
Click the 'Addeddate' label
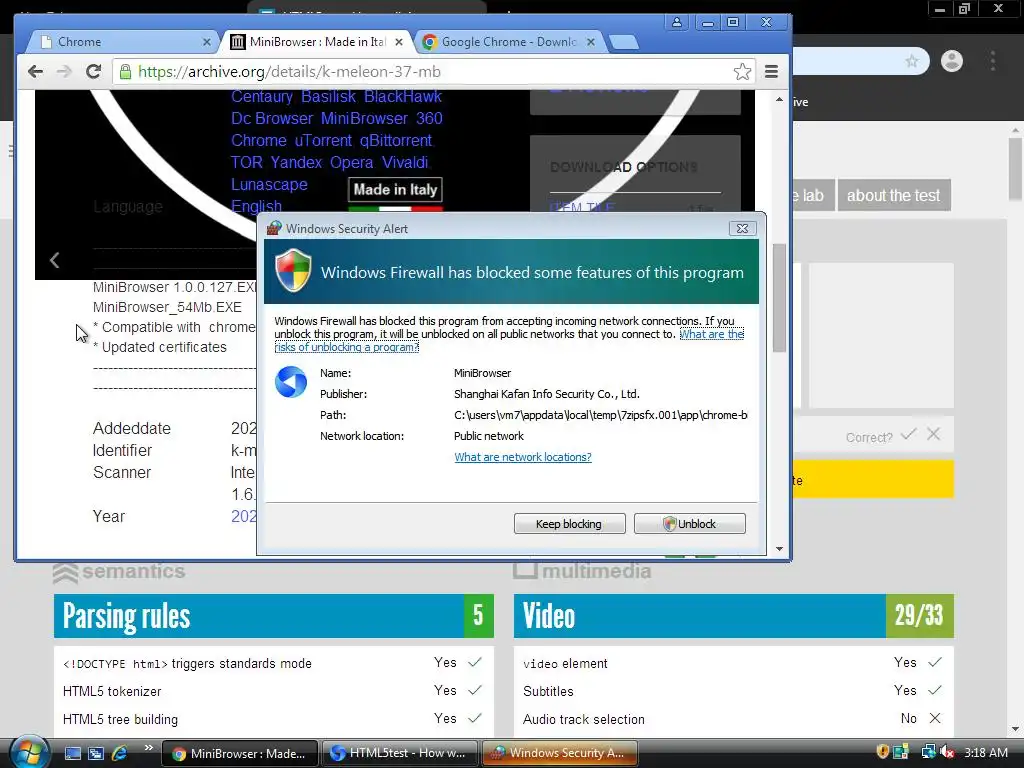(132, 428)
